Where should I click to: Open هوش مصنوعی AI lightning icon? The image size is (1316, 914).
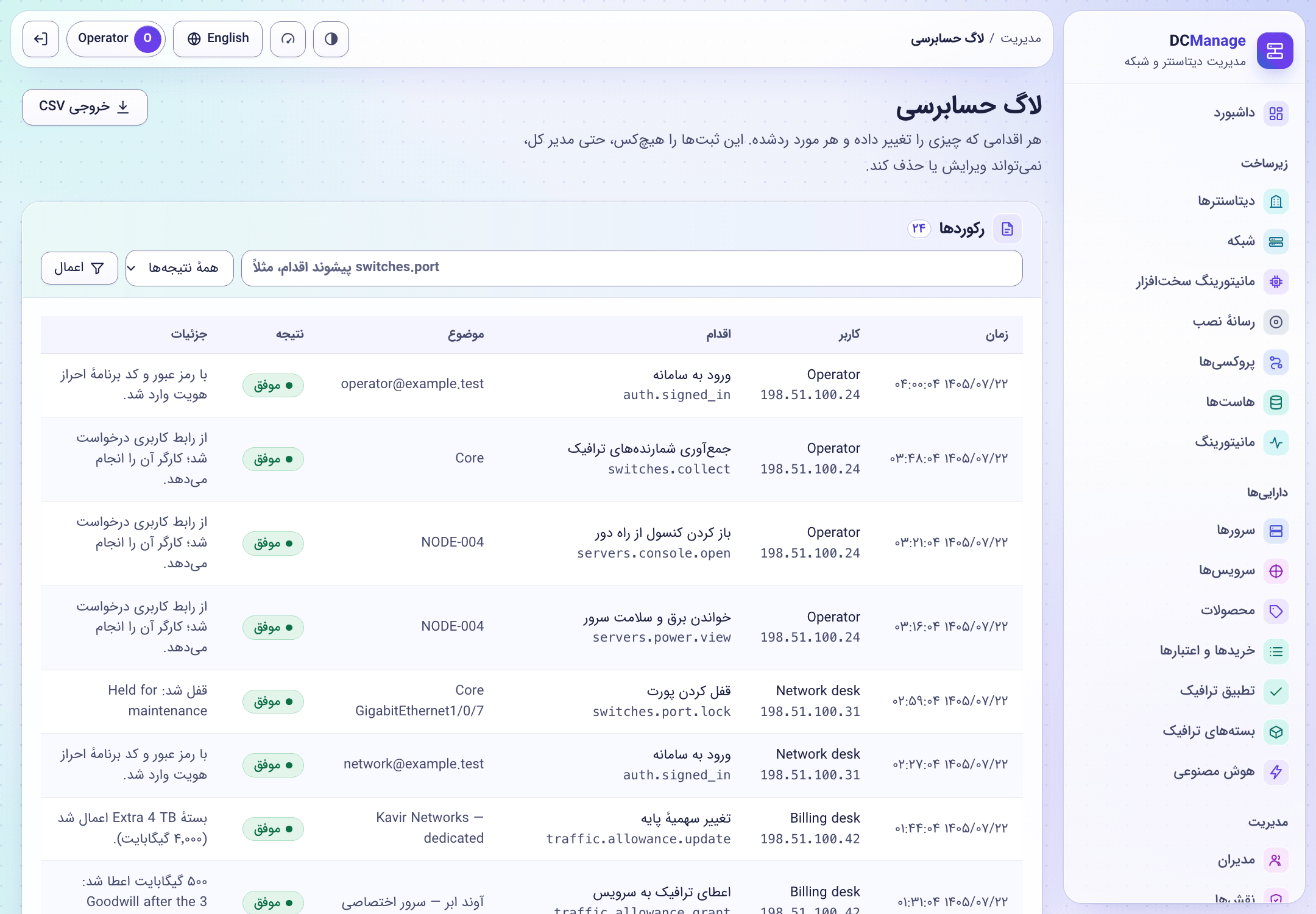[1276, 772]
